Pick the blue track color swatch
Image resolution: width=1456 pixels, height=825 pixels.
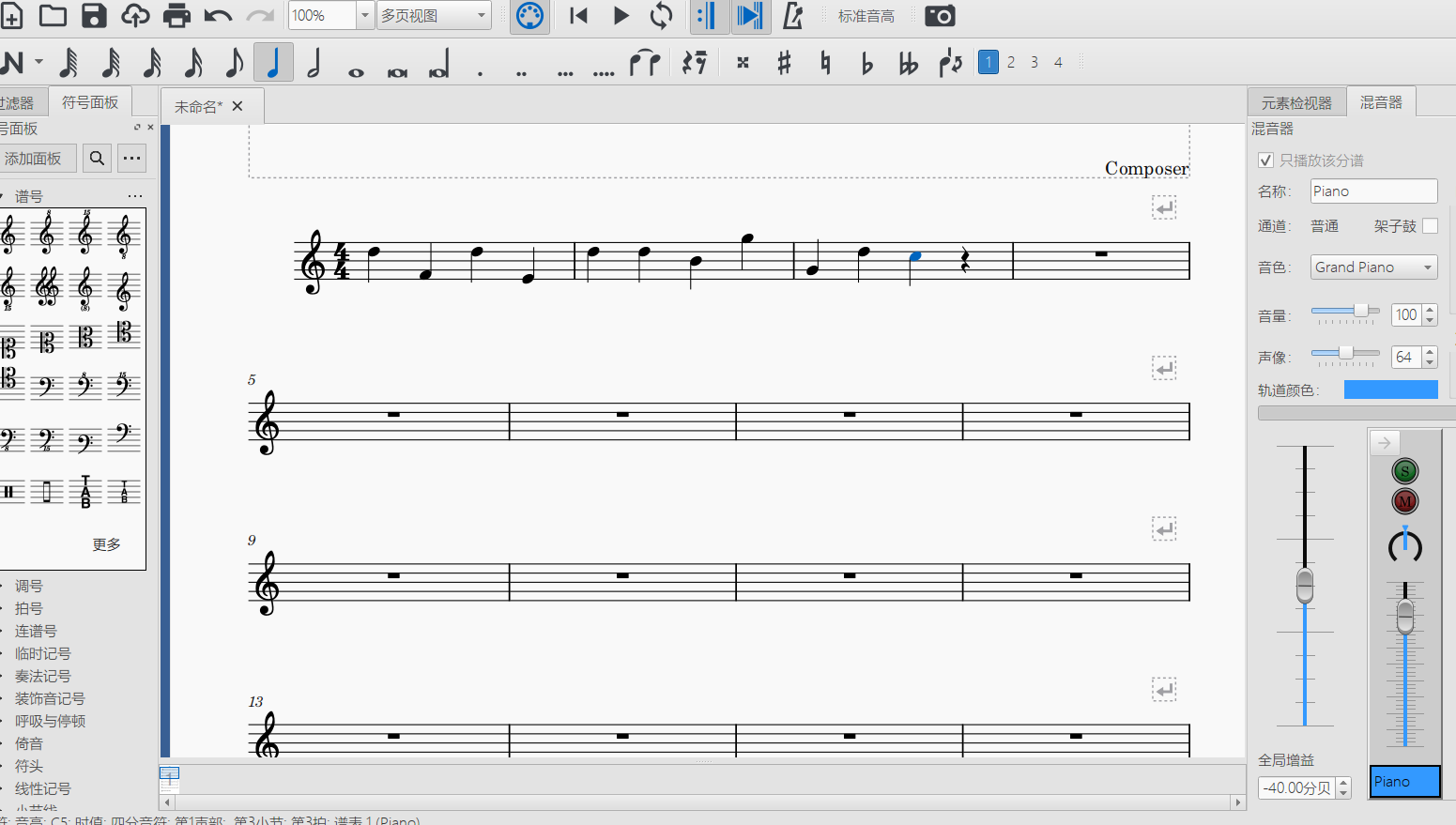click(x=1390, y=390)
